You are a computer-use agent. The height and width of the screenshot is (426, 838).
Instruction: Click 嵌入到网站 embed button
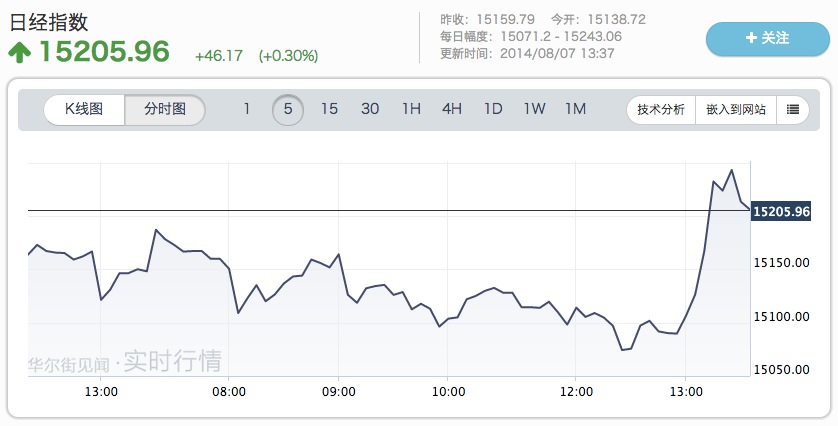(736, 110)
